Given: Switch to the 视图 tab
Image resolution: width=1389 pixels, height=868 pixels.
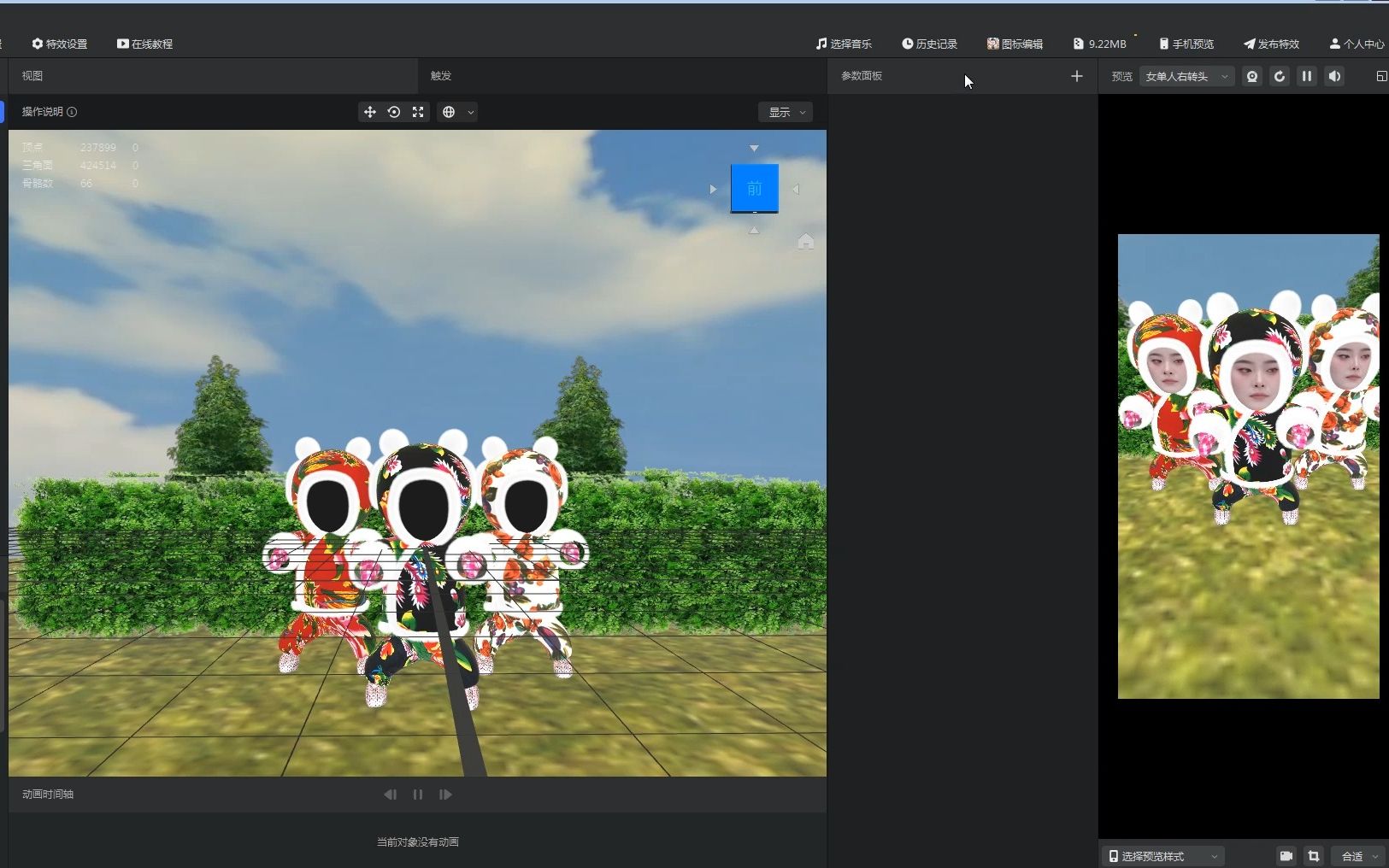Looking at the screenshot, I should point(32,76).
